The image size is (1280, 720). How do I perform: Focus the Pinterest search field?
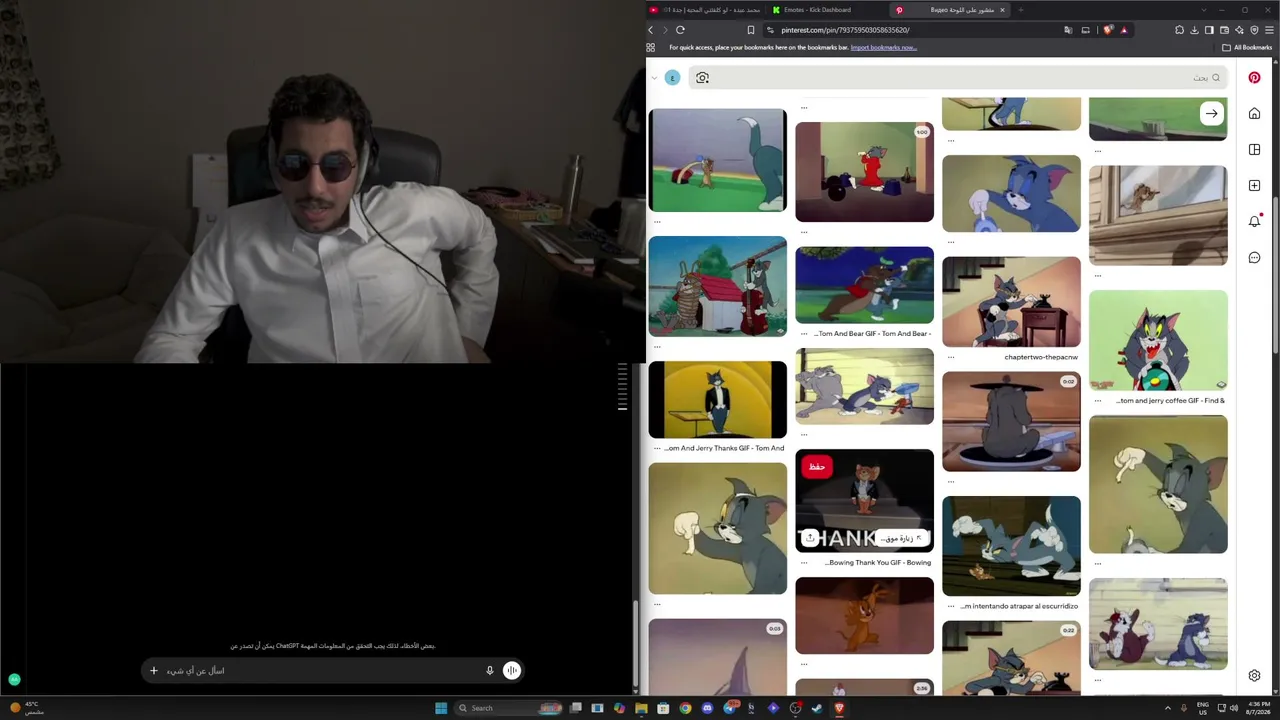[x=958, y=78]
